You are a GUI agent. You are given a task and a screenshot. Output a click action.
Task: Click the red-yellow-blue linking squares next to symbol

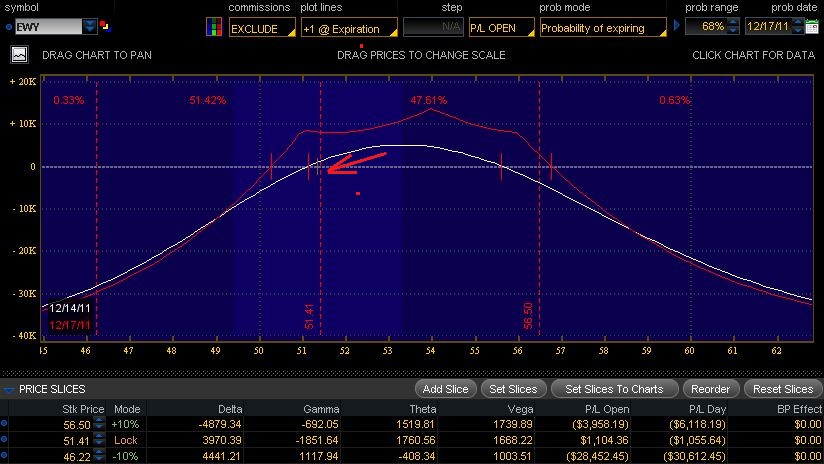[105, 26]
